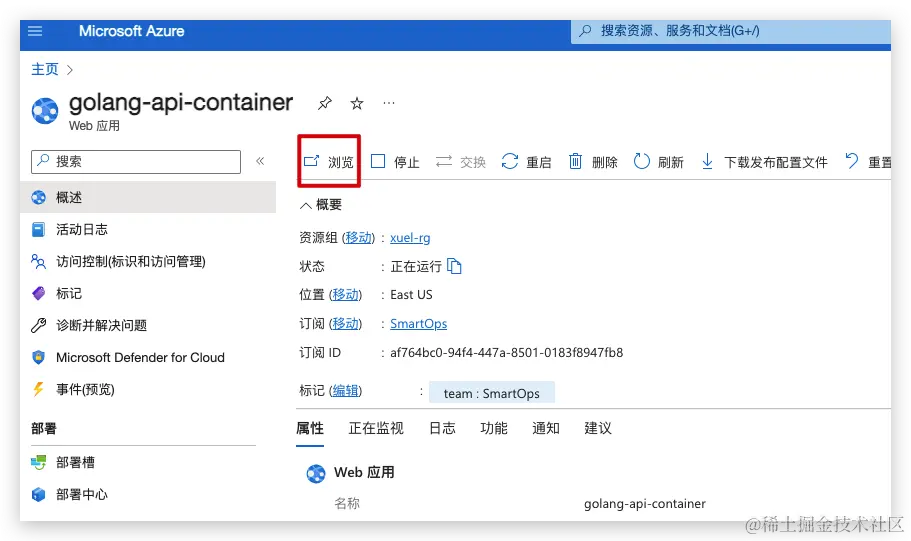The height and width of the screenshot is (541, 911).
Task: Click the golang-api-container name value in properties
Action: [x=645, y=503]
